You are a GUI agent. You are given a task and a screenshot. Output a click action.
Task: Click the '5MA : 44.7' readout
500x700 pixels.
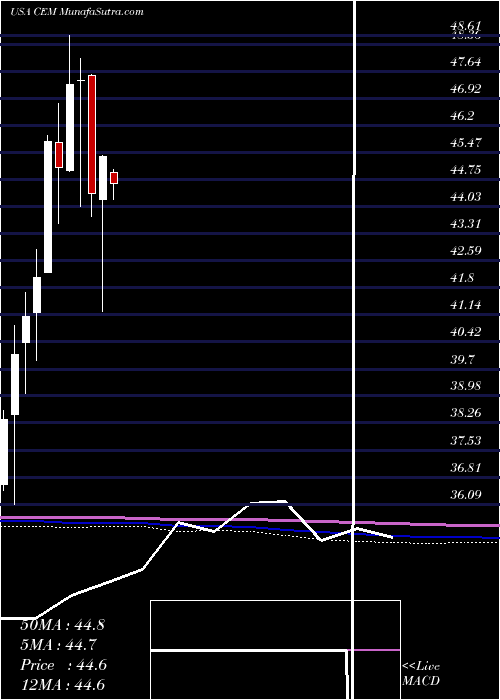(x=58, y=645)
